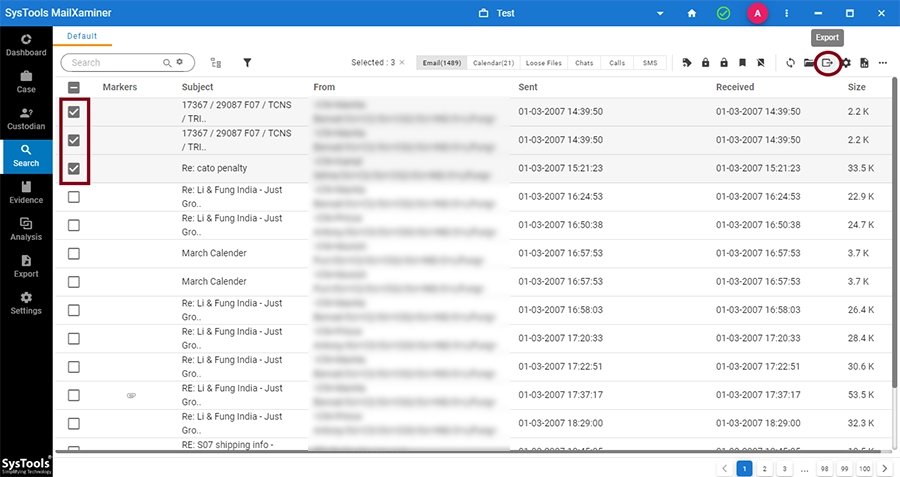Click the toolbar gear settings icon

click(x=846, y=63)
